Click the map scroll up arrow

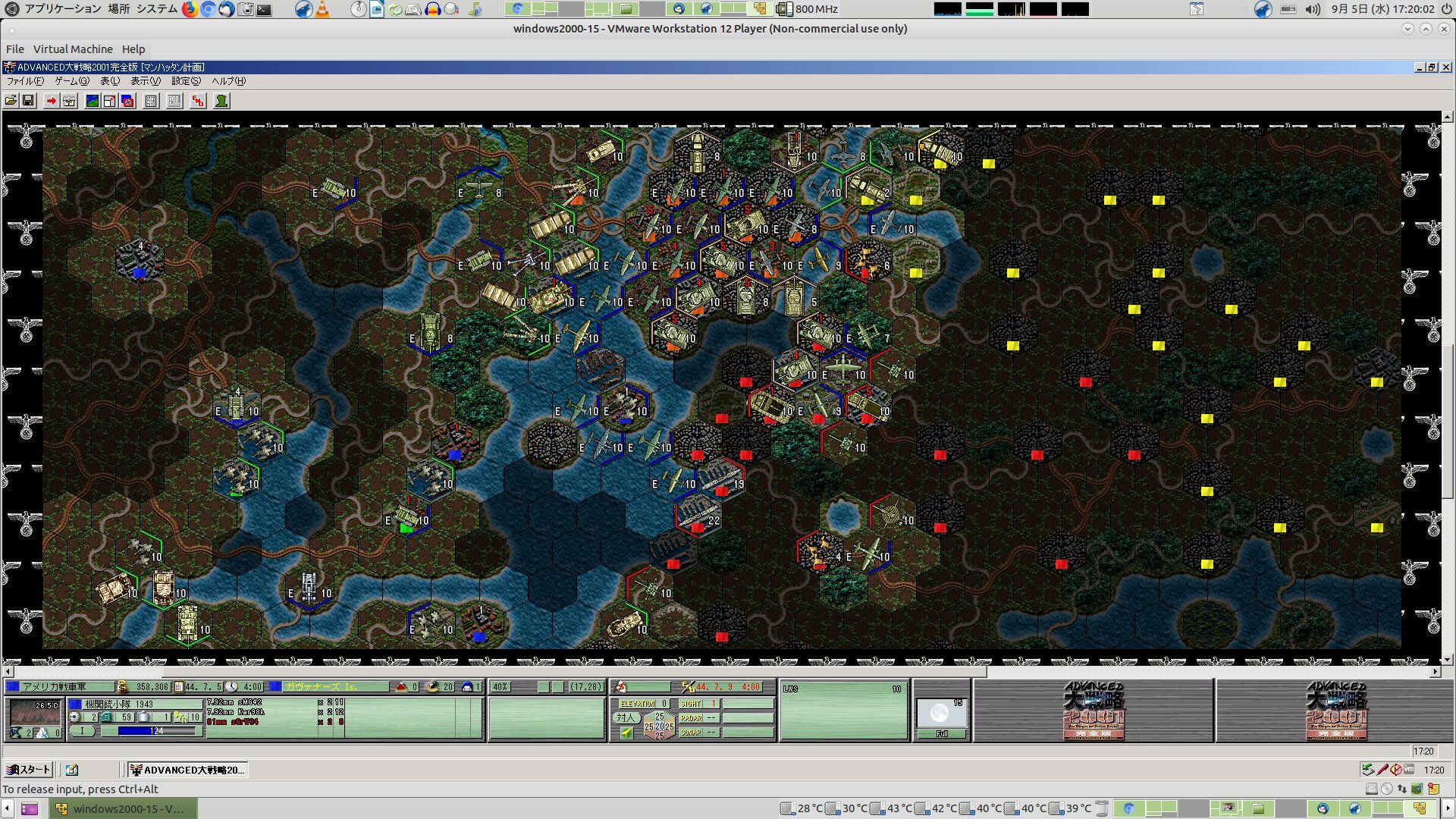tap(1448, 117)
